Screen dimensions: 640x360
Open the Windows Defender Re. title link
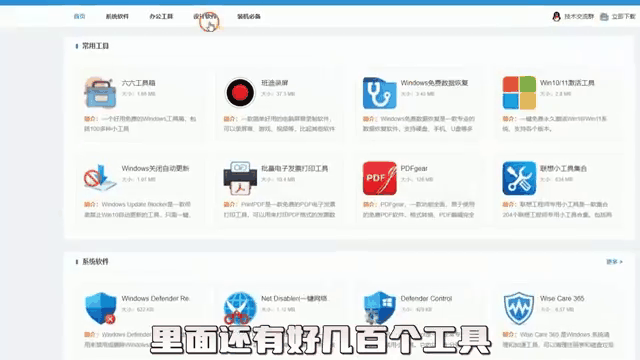pos(156,298)
